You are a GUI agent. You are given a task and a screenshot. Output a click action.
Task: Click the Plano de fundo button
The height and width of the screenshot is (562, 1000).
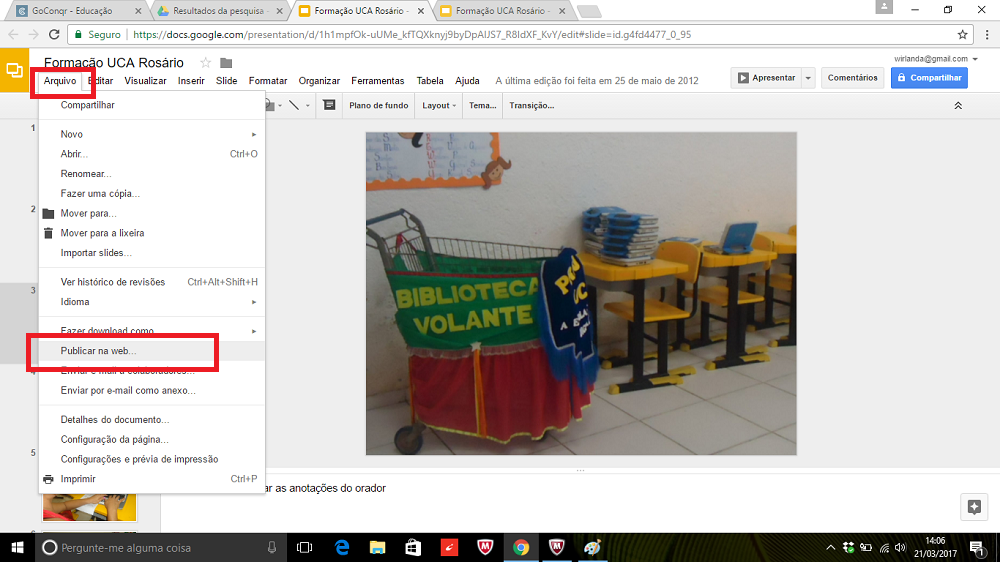[378, 105]
